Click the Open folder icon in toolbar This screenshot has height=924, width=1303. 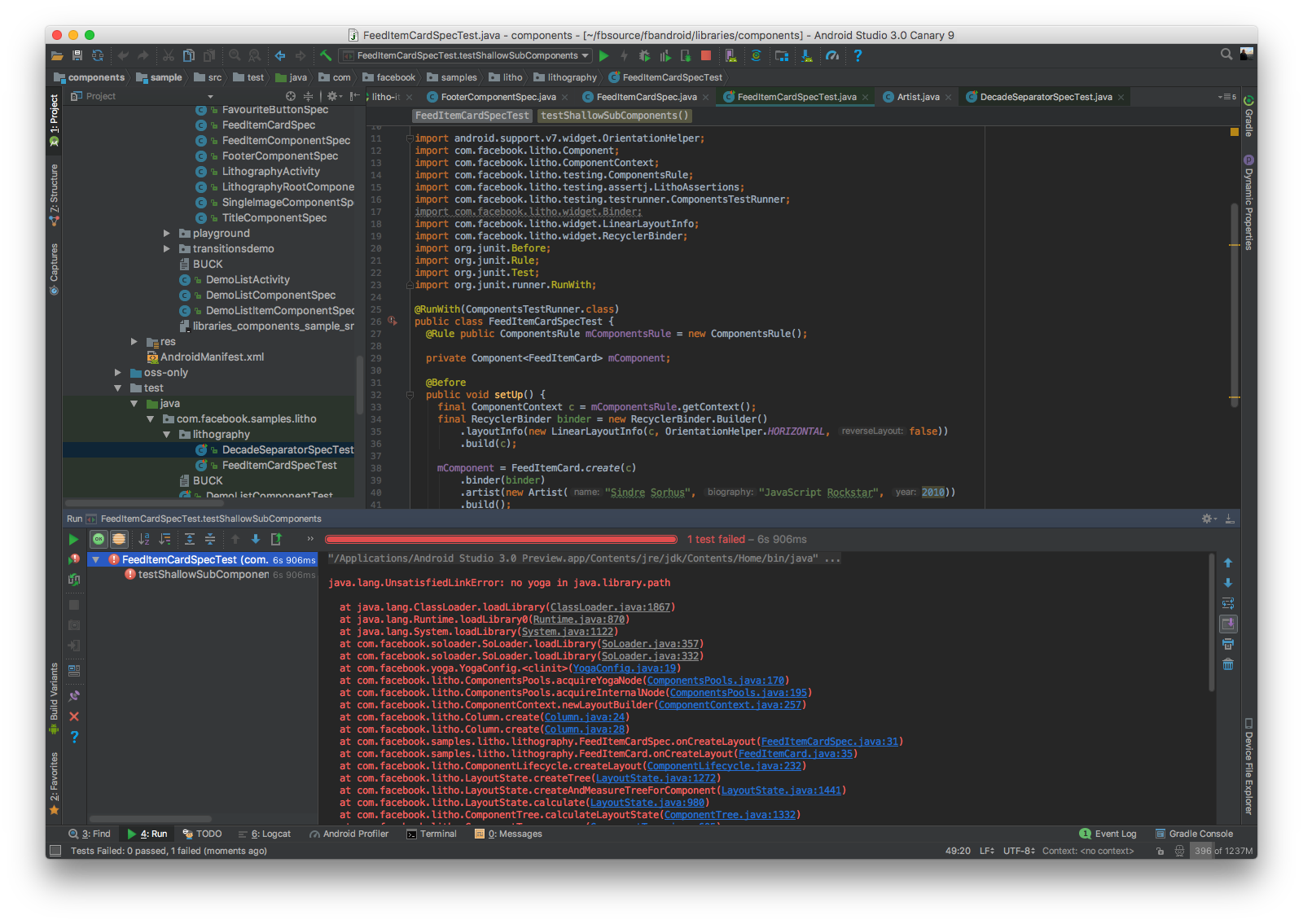click(x=57, y=55)
